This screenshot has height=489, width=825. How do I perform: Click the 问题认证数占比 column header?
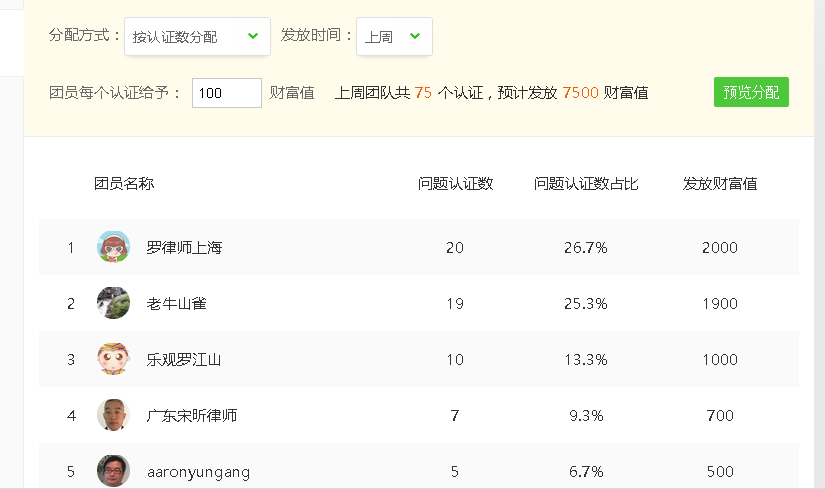click(x=586, y=184)
